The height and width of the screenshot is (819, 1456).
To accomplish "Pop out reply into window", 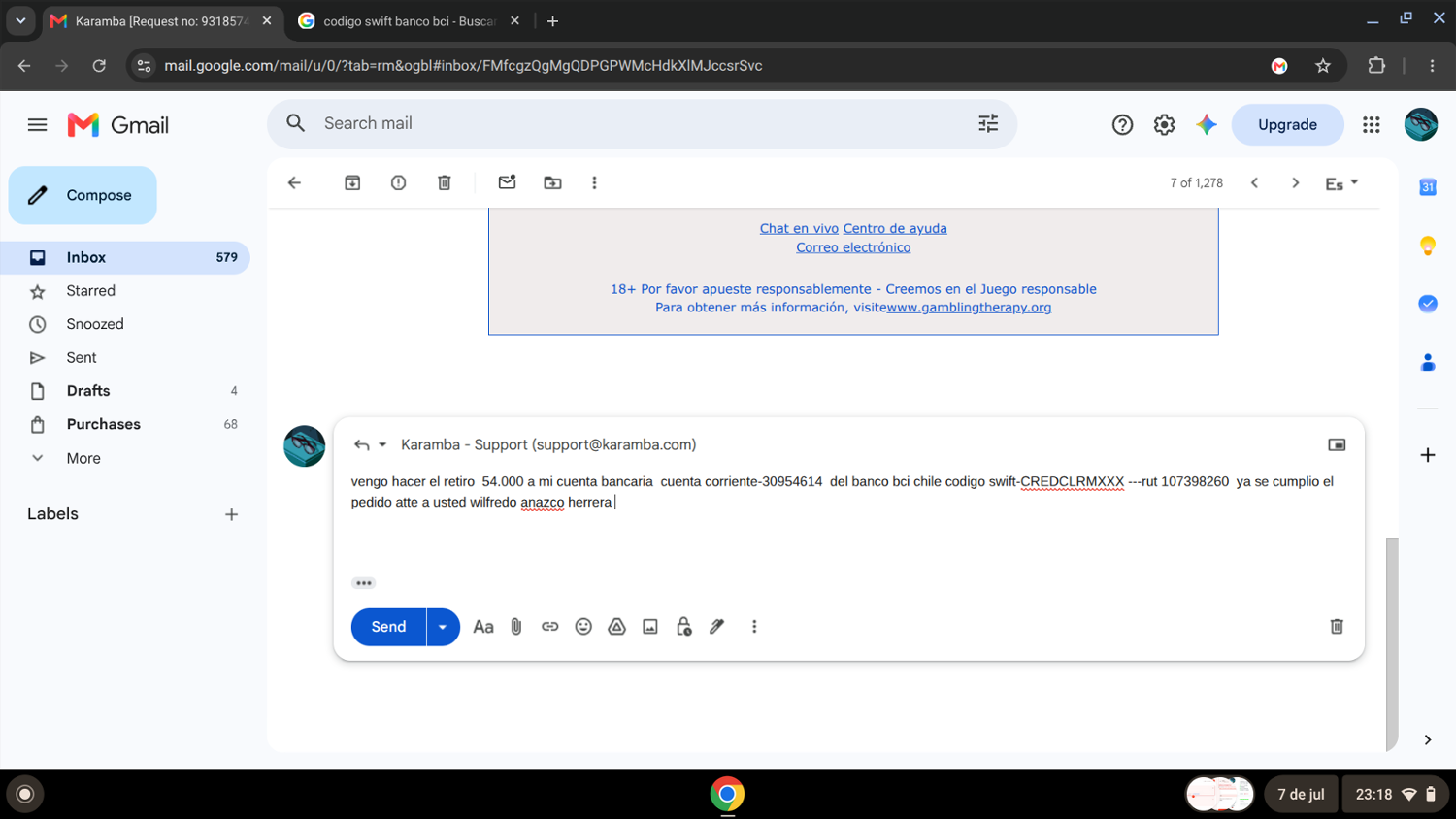I will pos(1337,444).
